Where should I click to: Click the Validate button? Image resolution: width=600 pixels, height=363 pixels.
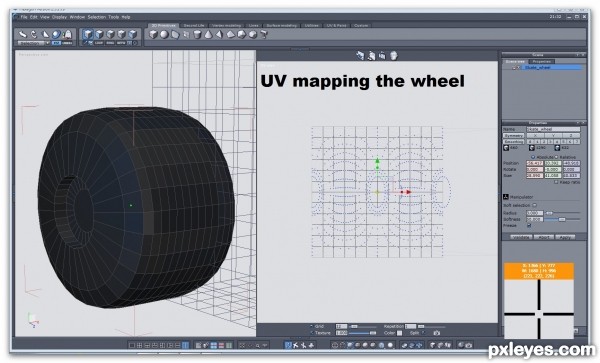[x=521, y=237]
